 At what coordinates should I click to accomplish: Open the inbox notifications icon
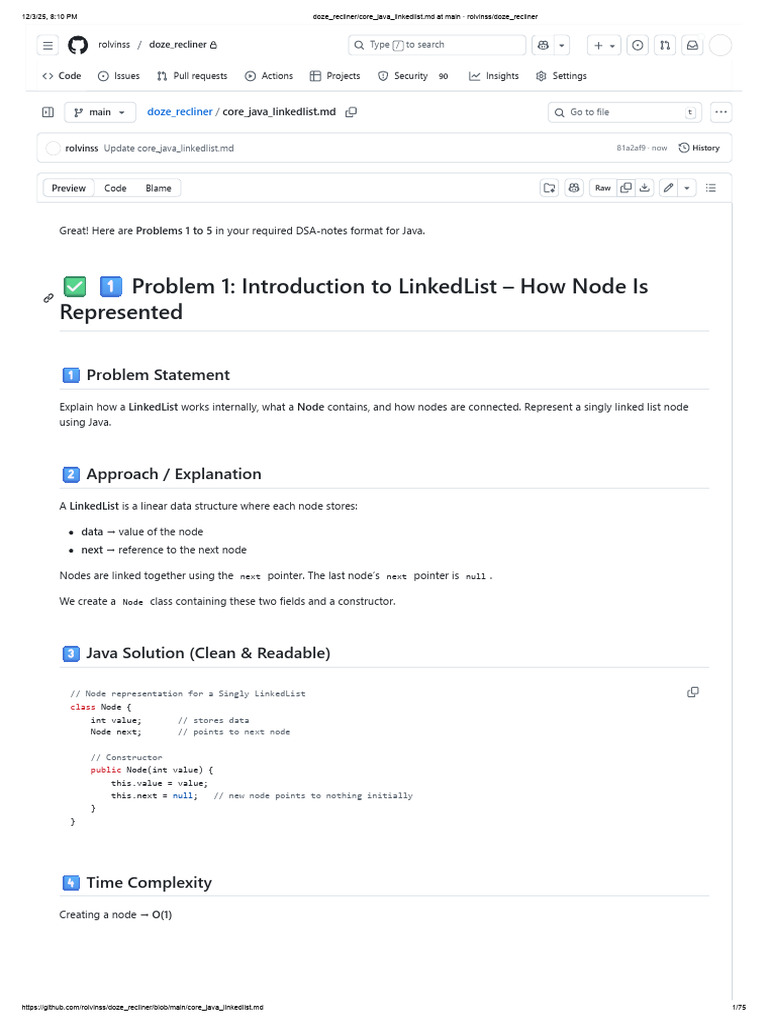click(691, 45)
